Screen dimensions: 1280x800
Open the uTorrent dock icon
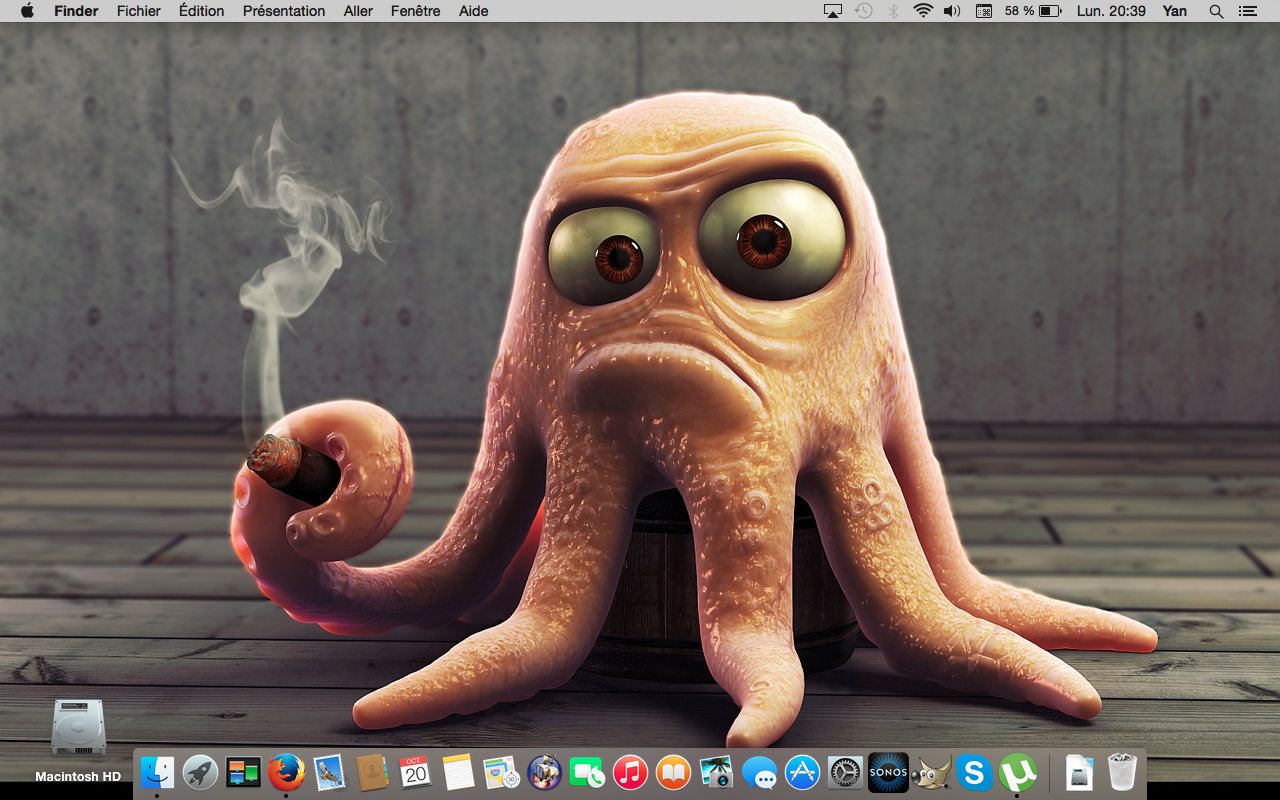pos(1017,772)
